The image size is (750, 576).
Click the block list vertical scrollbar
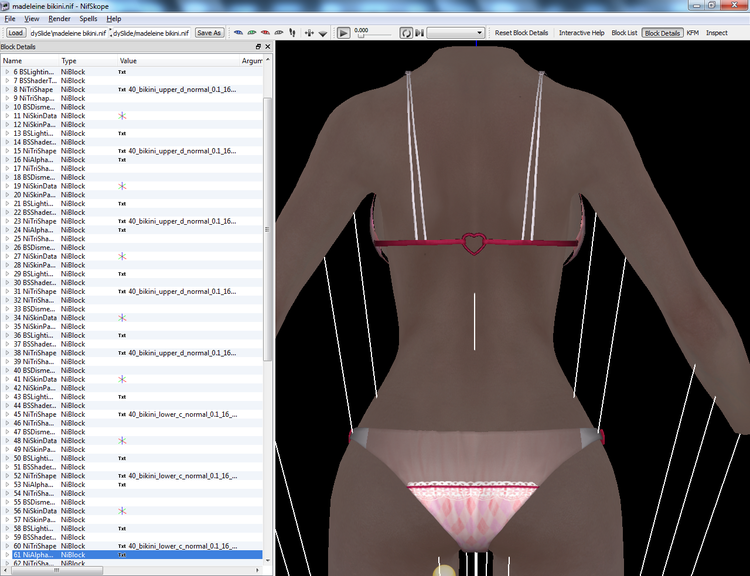pyautogui.click(x=267, y=230)
